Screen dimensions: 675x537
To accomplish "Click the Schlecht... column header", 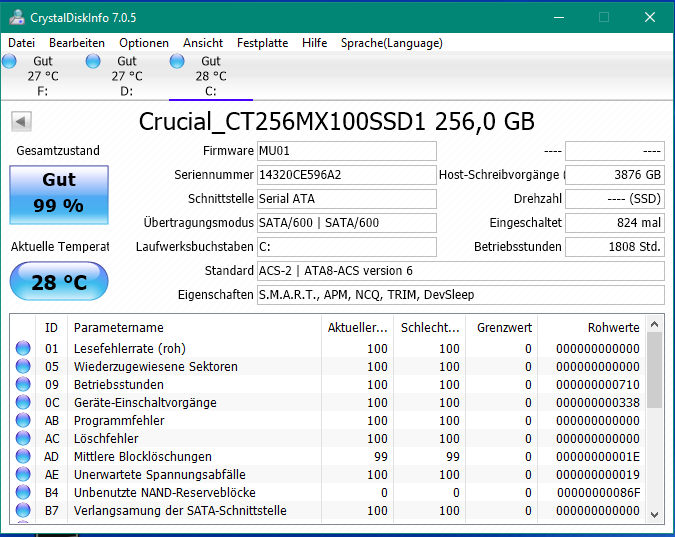I will click(x=429, y=328).
